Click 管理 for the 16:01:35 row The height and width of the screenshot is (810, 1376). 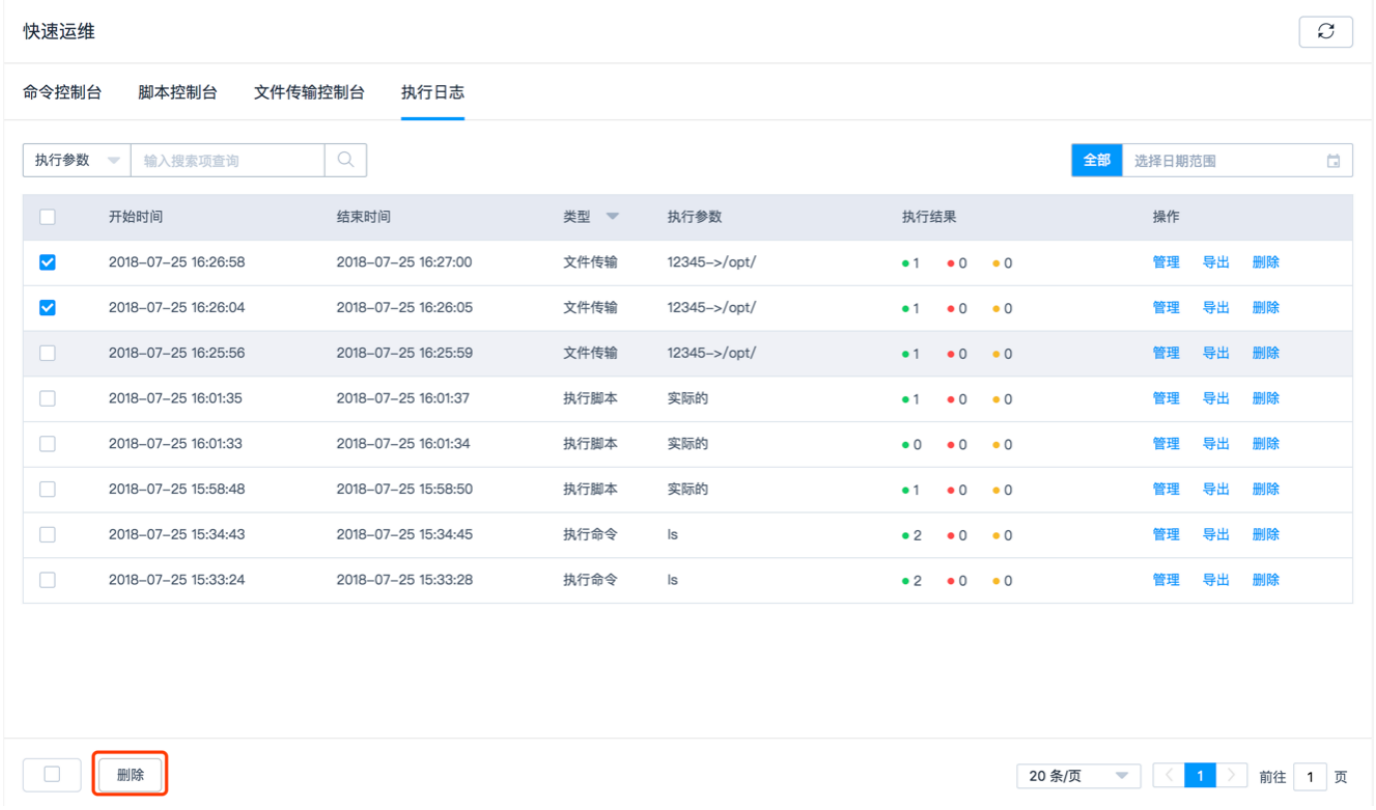(1166, 398)
